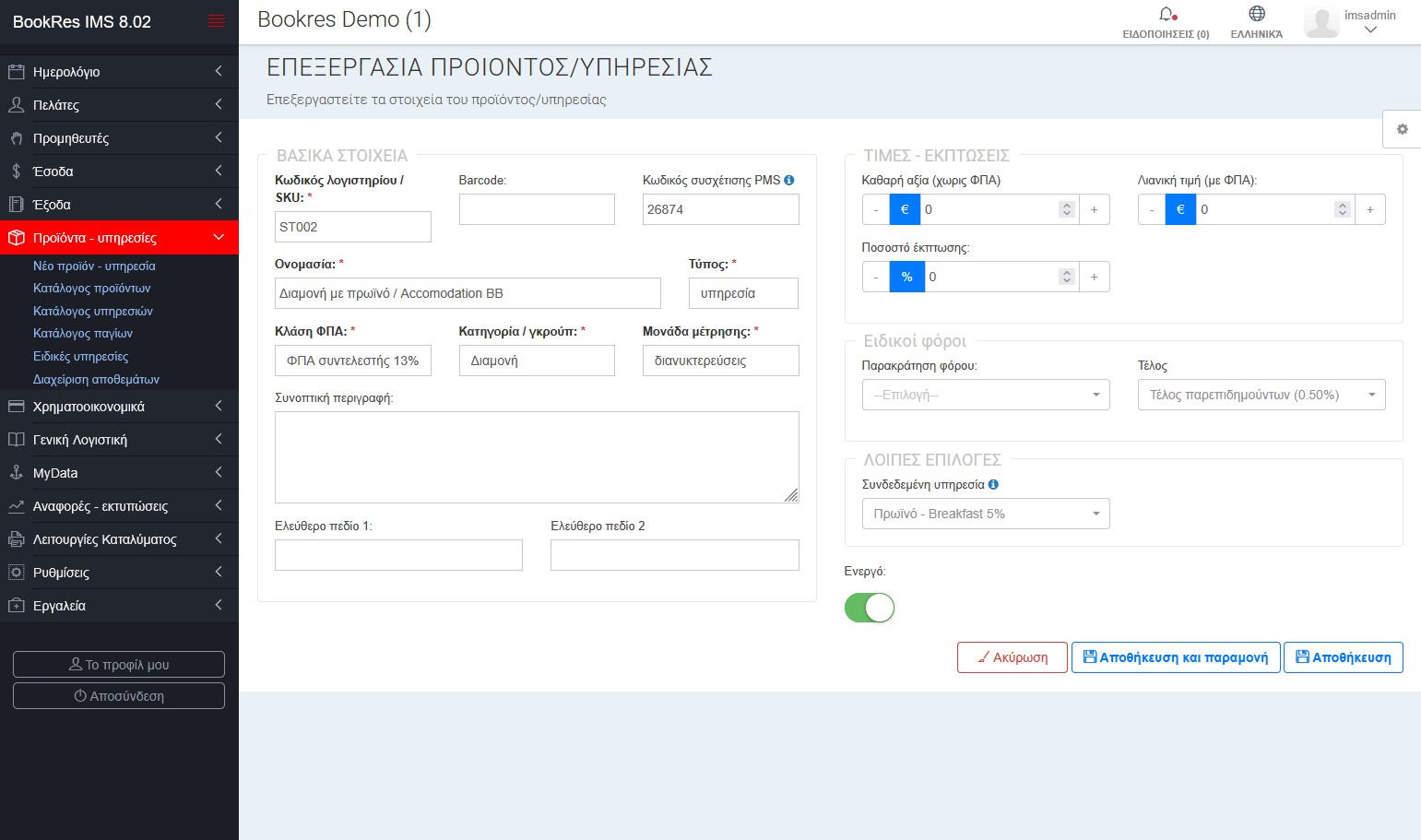1421x840 pixels.
Task: Click info icon beside Συνδεδεμένη υπηρεσία
Action: pyautogui.click(x=993, y=485)
